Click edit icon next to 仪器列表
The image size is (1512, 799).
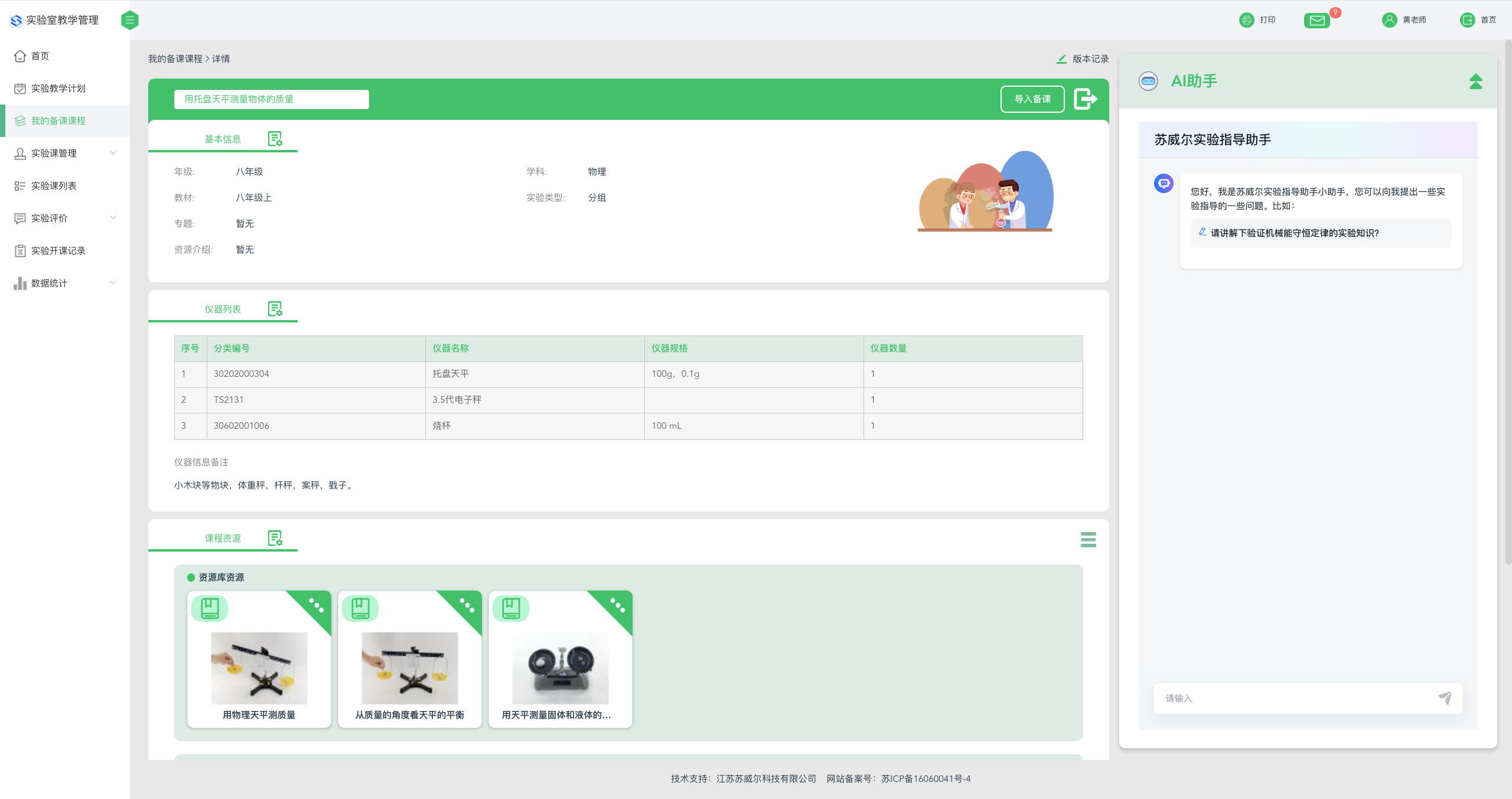click(x=275, y=309)
